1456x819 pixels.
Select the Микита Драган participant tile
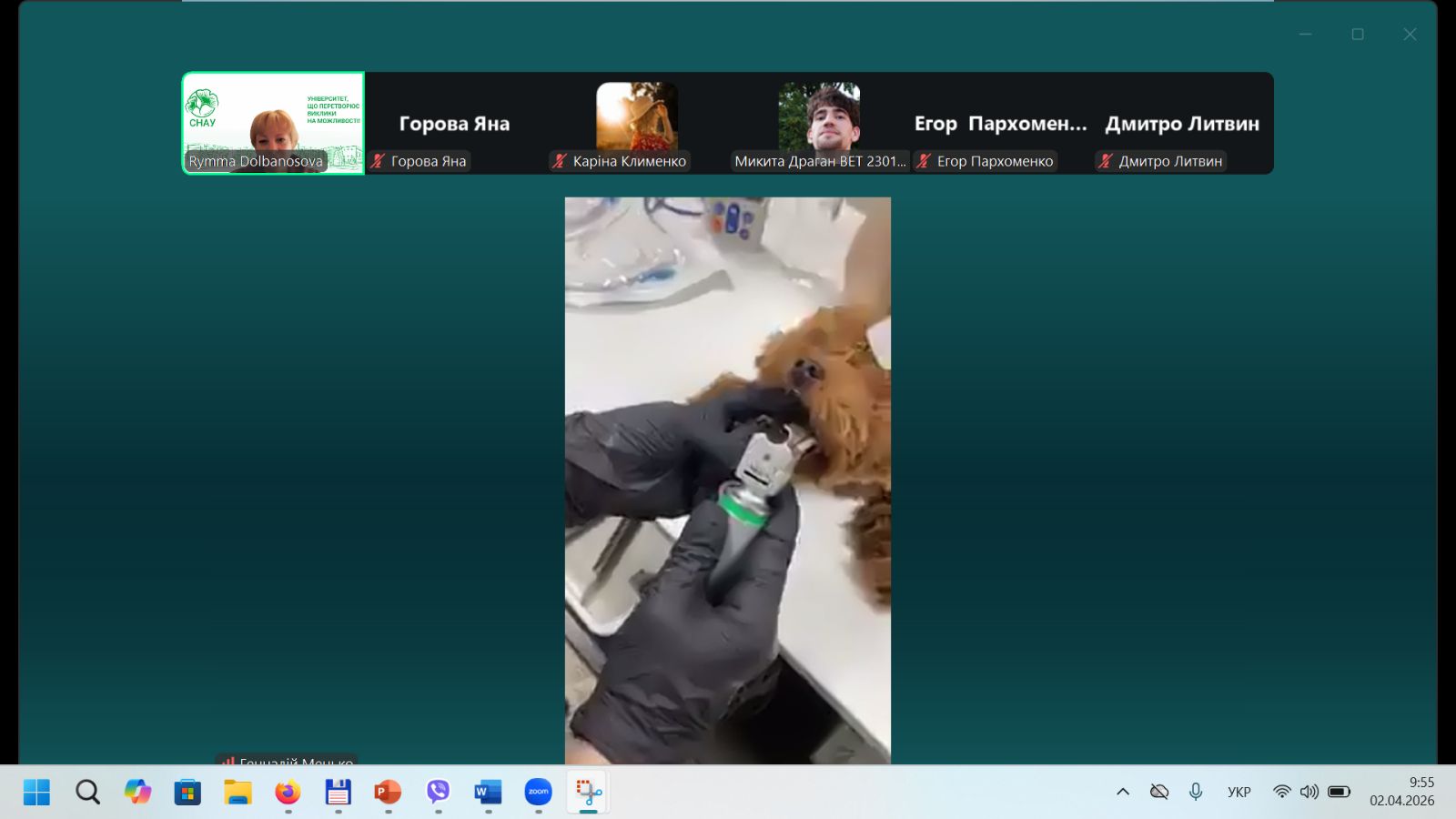[x=819, y=123]
